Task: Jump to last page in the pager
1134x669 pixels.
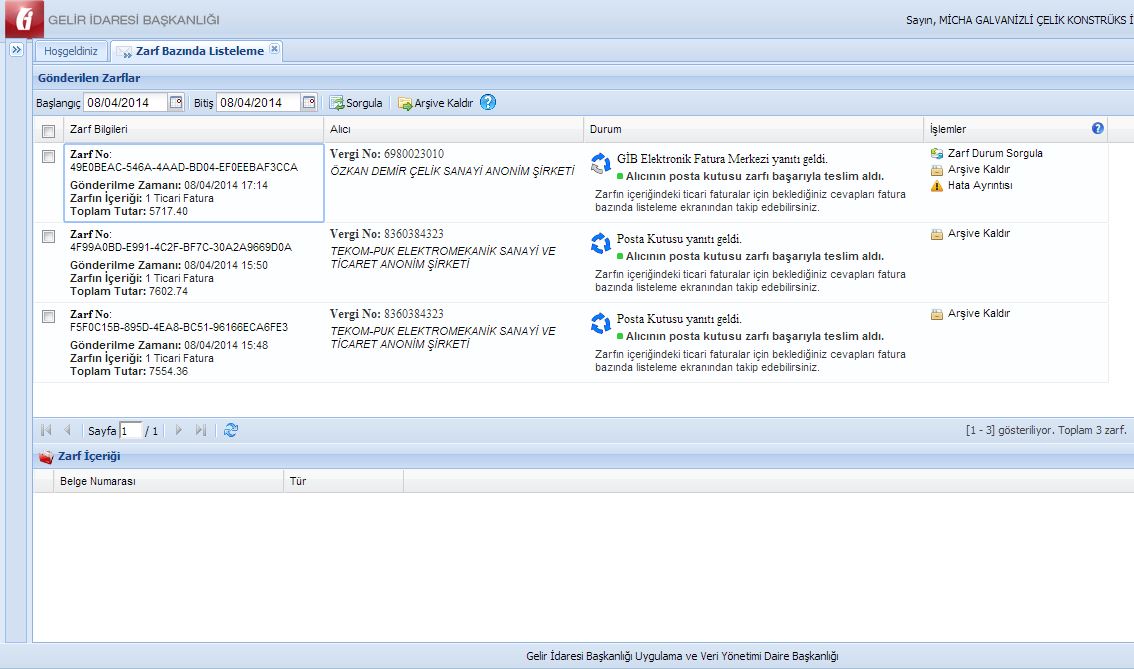Action: point(201,431)
